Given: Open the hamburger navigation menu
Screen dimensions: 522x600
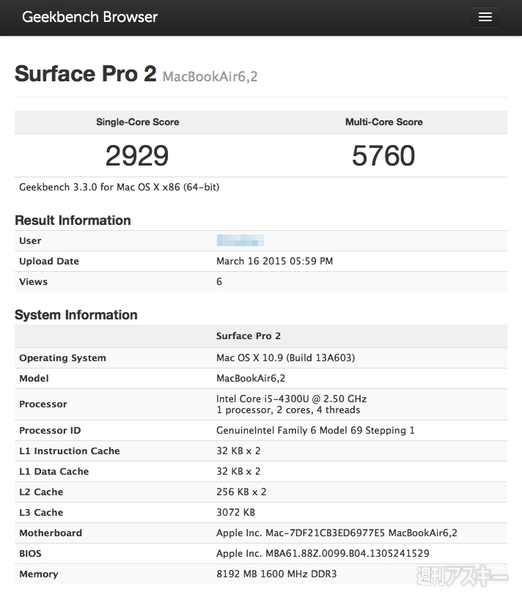Looking at the screenshot, I should coord(485,17).
